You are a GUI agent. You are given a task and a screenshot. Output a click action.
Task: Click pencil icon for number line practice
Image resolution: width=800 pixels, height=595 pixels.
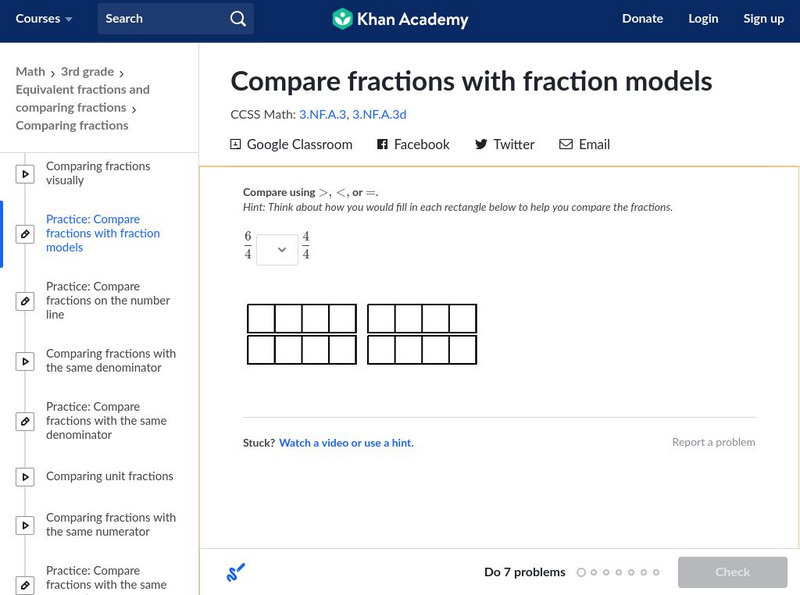click(25, 301)
